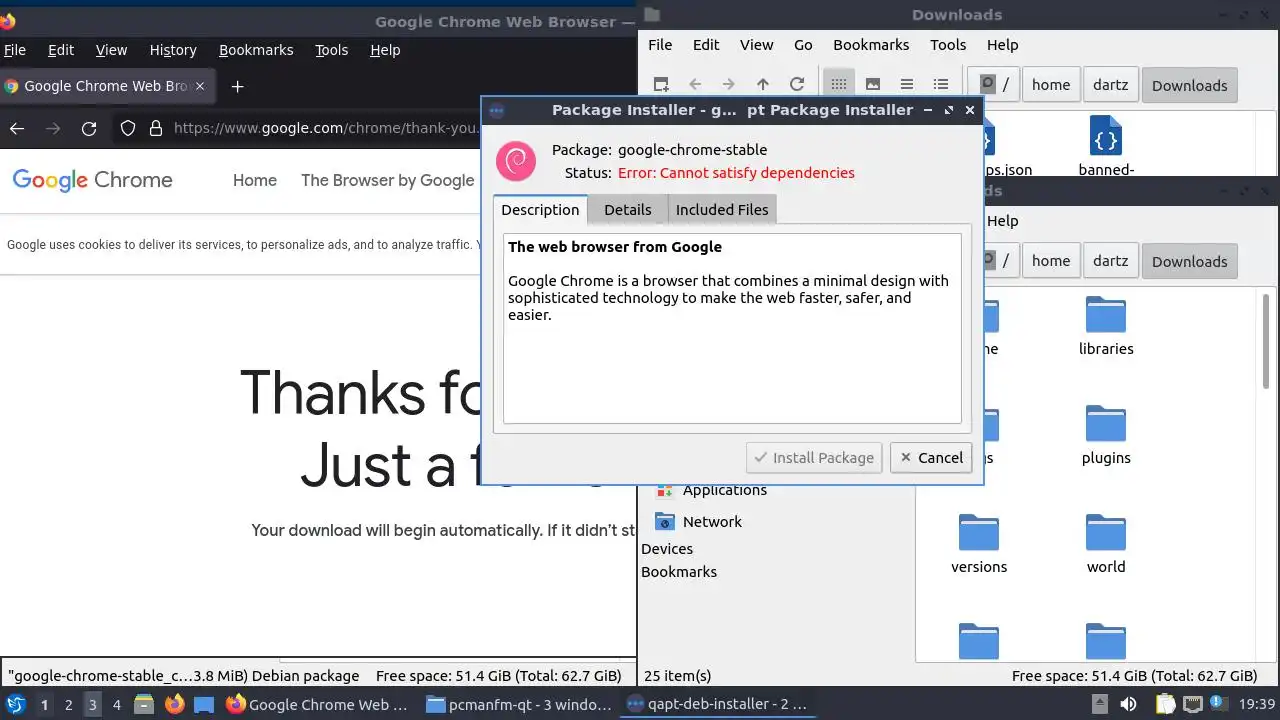Click back arrow in upper Downloads window toolbar
The image size is (1280, 720).
click(695, 85)
